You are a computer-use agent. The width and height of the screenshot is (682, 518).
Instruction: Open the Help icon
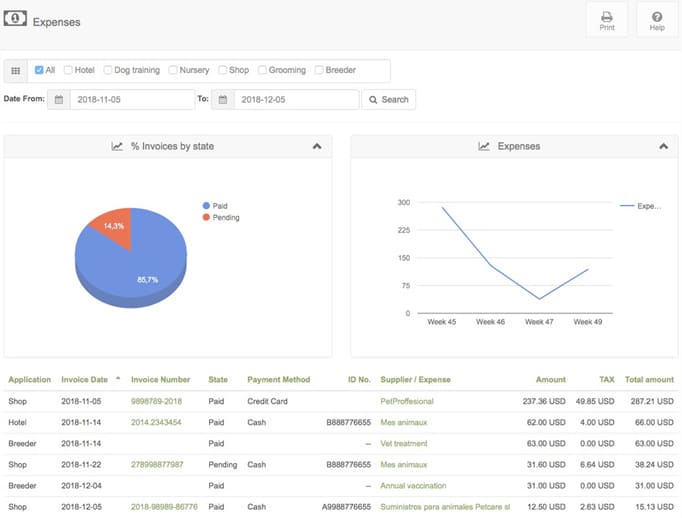tap(657, 17)
